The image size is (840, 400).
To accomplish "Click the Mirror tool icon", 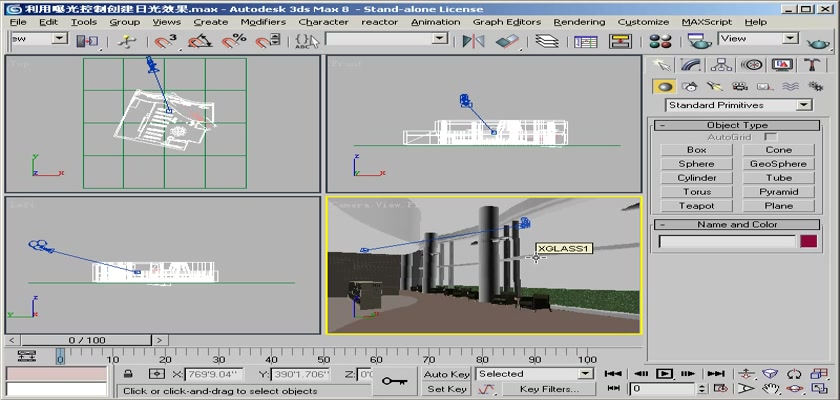I will coord(473,41).
